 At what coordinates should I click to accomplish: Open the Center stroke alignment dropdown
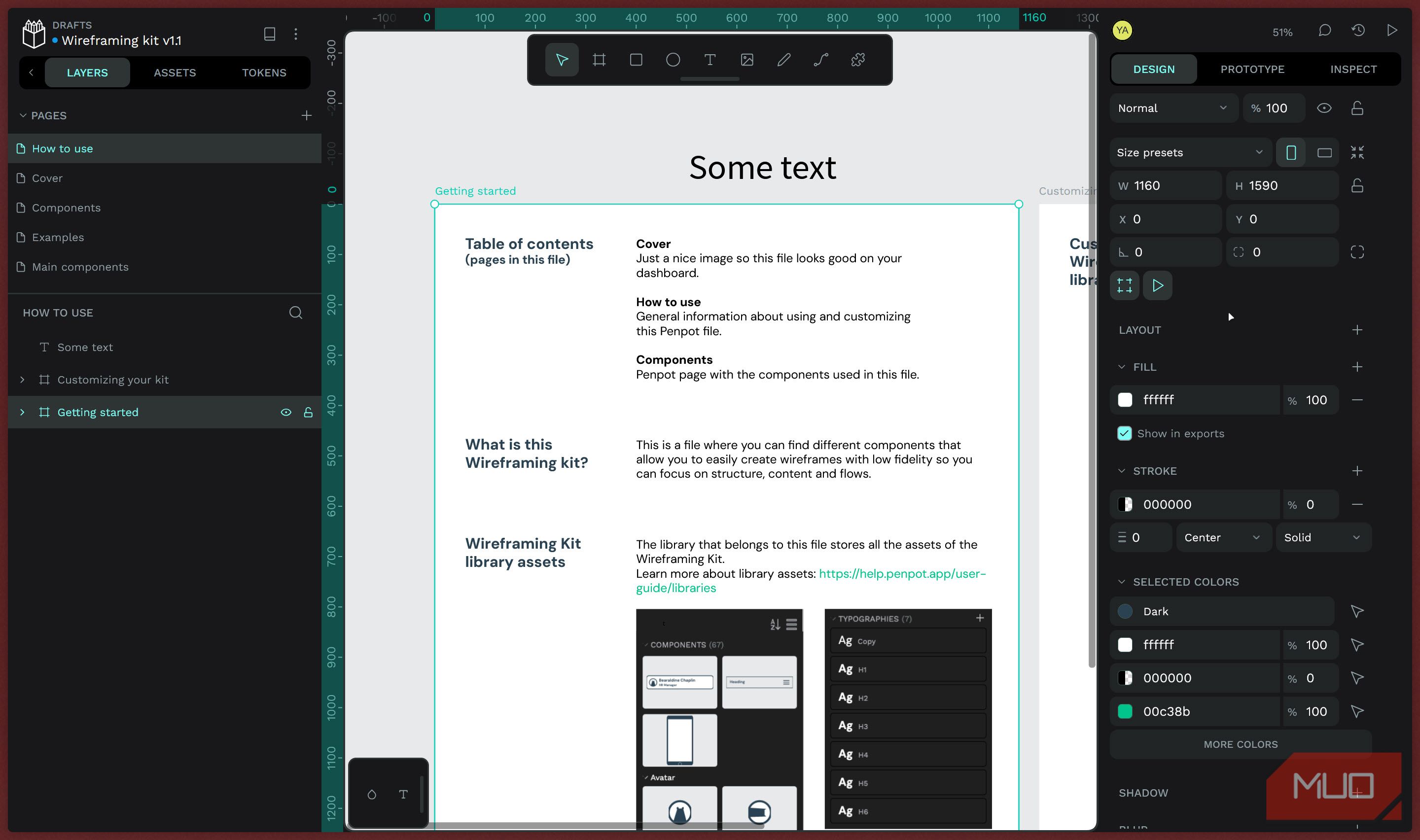tap(1224, 538)
